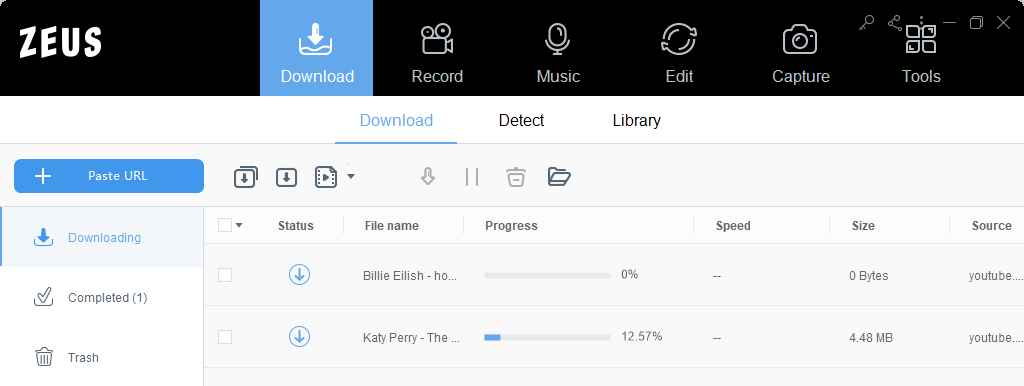Click the delete task bin icon
This screenshot has width=1024, height=386.
515,176
